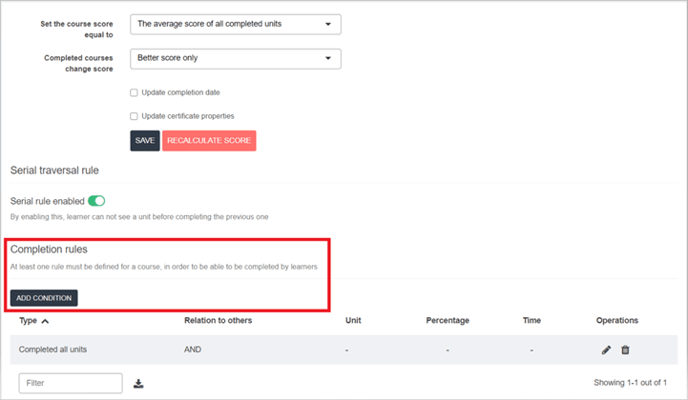
Task: Open the course score equal to dropdown
Action: (x=236, y=25)
